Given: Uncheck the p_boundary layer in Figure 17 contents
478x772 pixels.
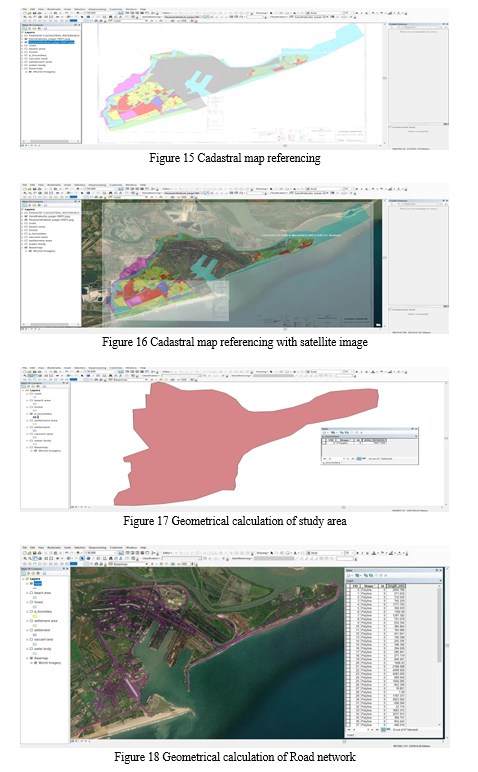Looking at the screenshot, I should point(31,414).
